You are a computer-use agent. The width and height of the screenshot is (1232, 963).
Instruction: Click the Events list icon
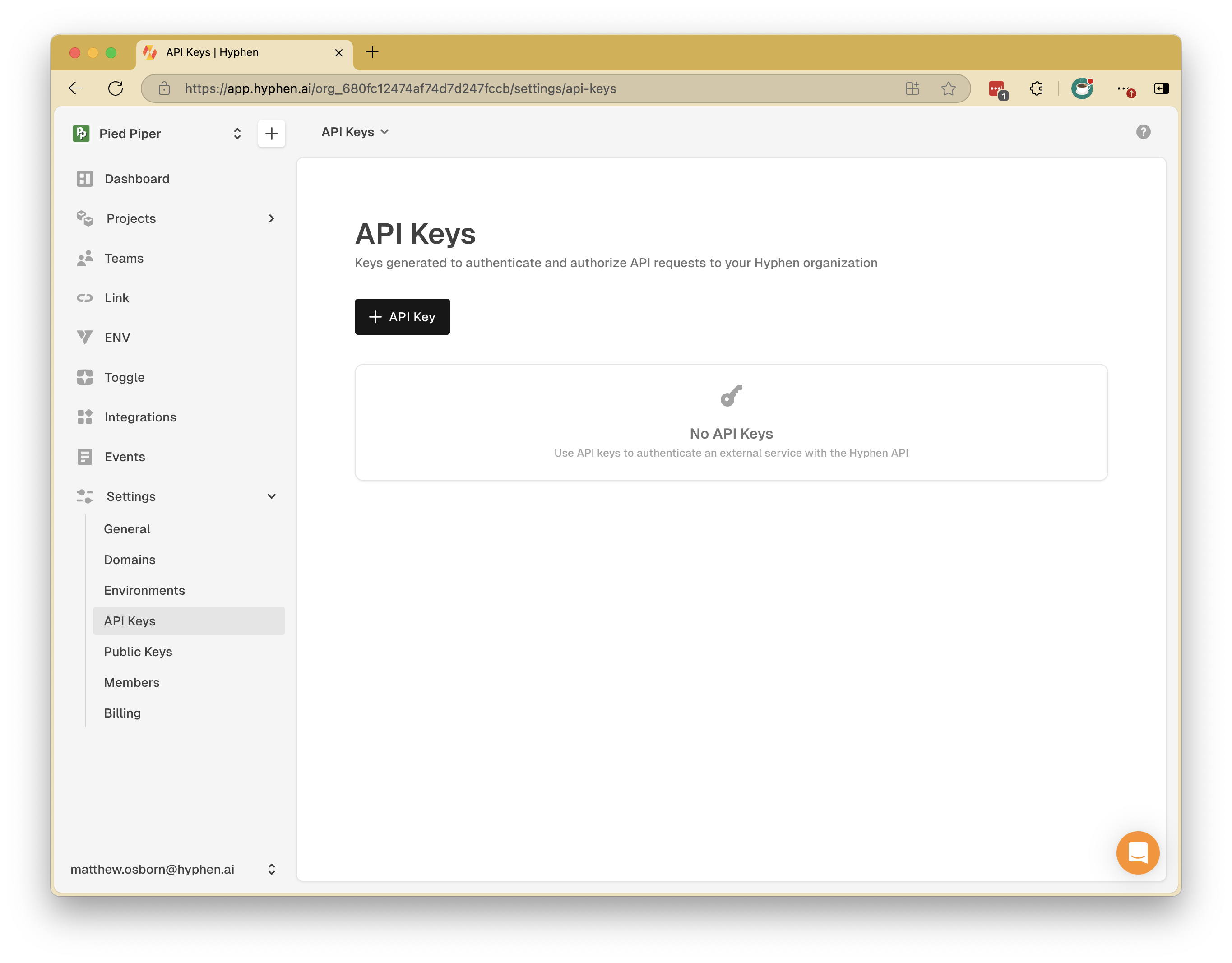pos(85,457)
